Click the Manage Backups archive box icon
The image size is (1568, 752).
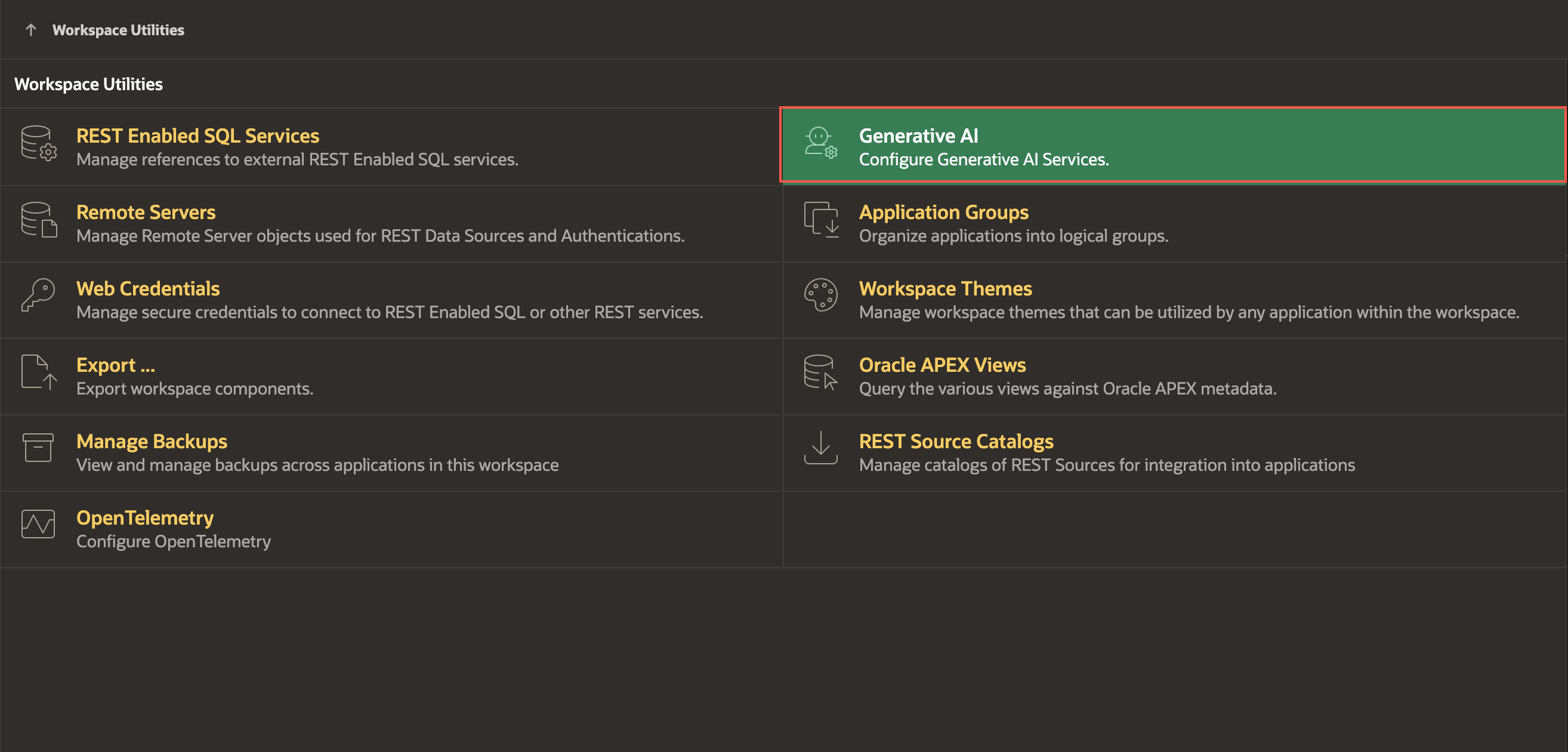38,448
